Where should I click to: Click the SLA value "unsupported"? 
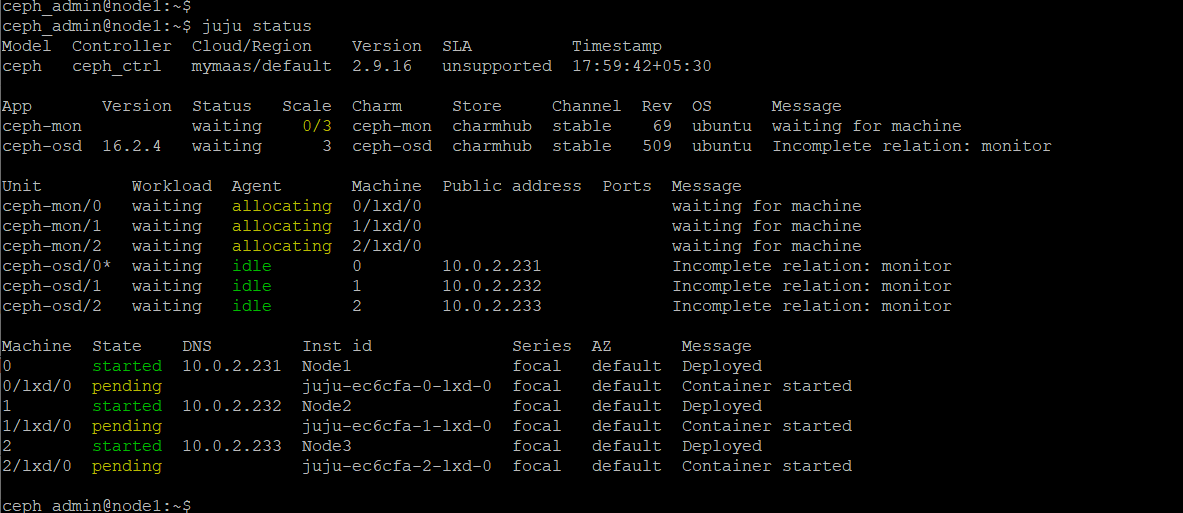pos(497,66)
